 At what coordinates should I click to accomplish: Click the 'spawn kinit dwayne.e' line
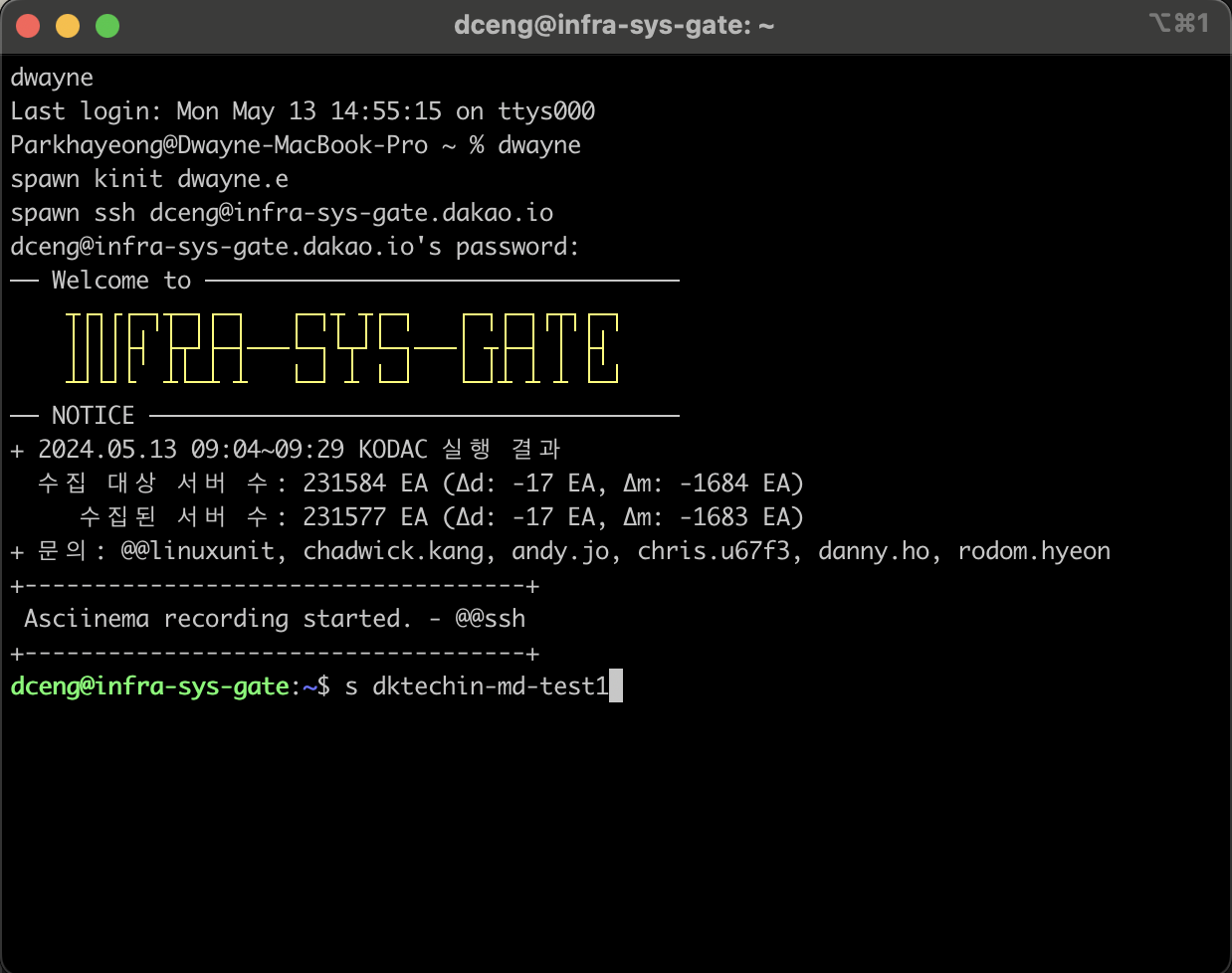[x=149, y=179]
